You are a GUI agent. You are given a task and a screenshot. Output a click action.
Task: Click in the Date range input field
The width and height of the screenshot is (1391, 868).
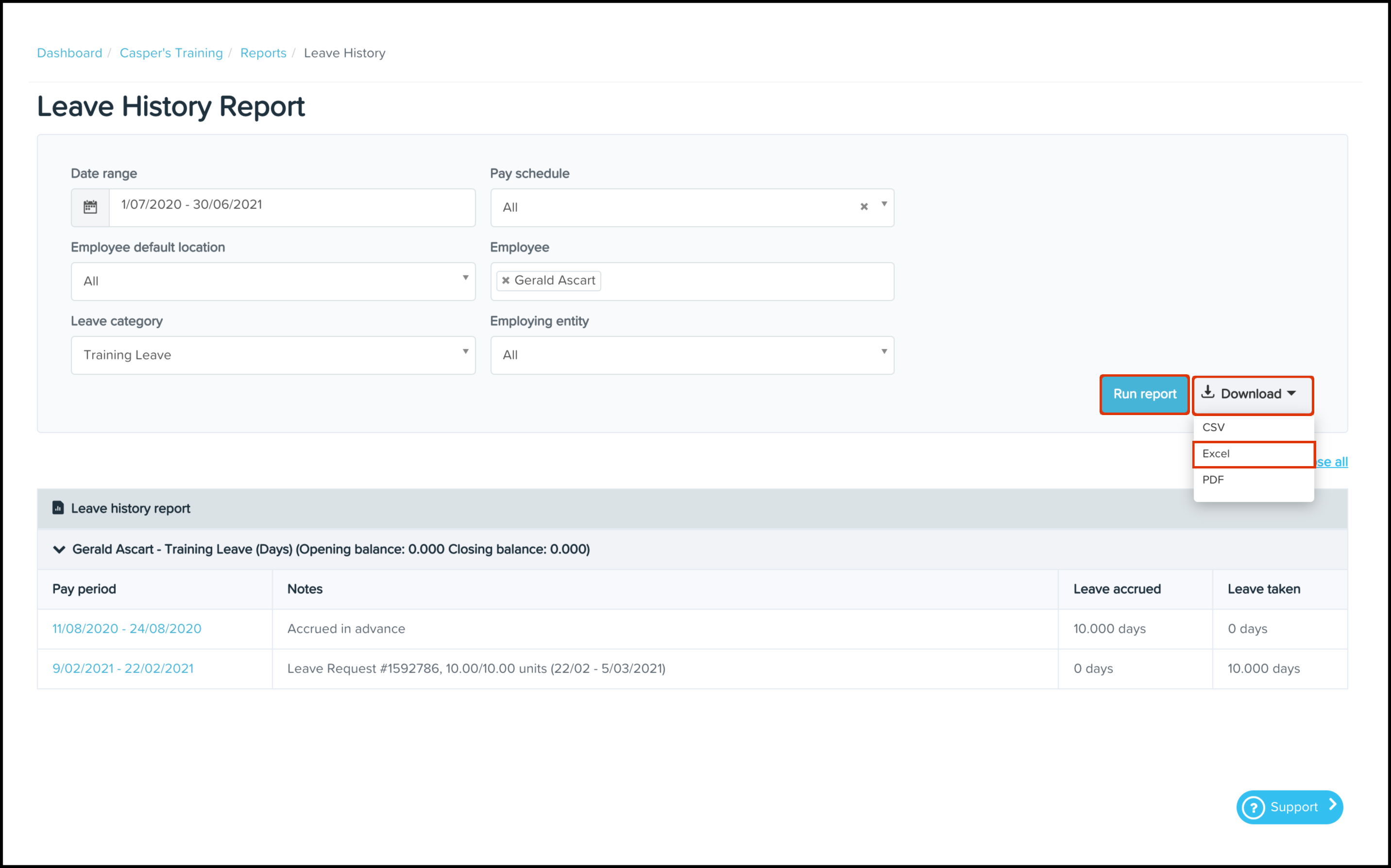pos(292,207)
